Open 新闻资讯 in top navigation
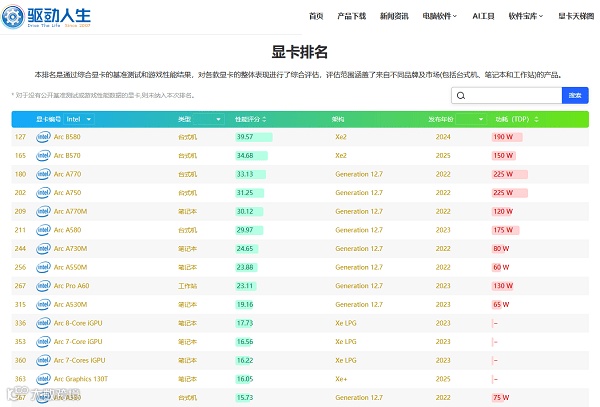 (x=394, y=16)
